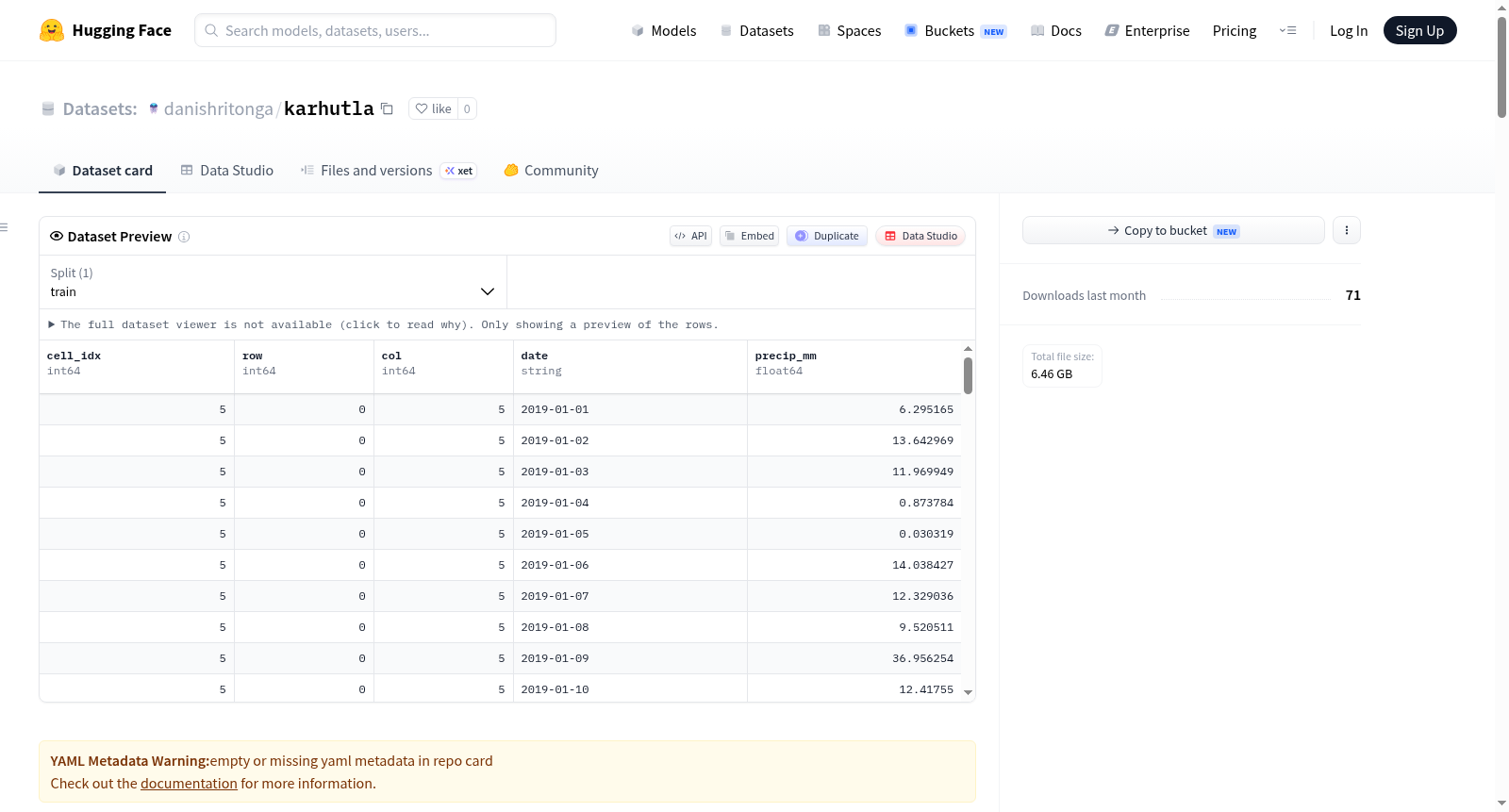1509x812 pixels.
Task: Click the downloads count 71
Action: [x=1353, y=295]
